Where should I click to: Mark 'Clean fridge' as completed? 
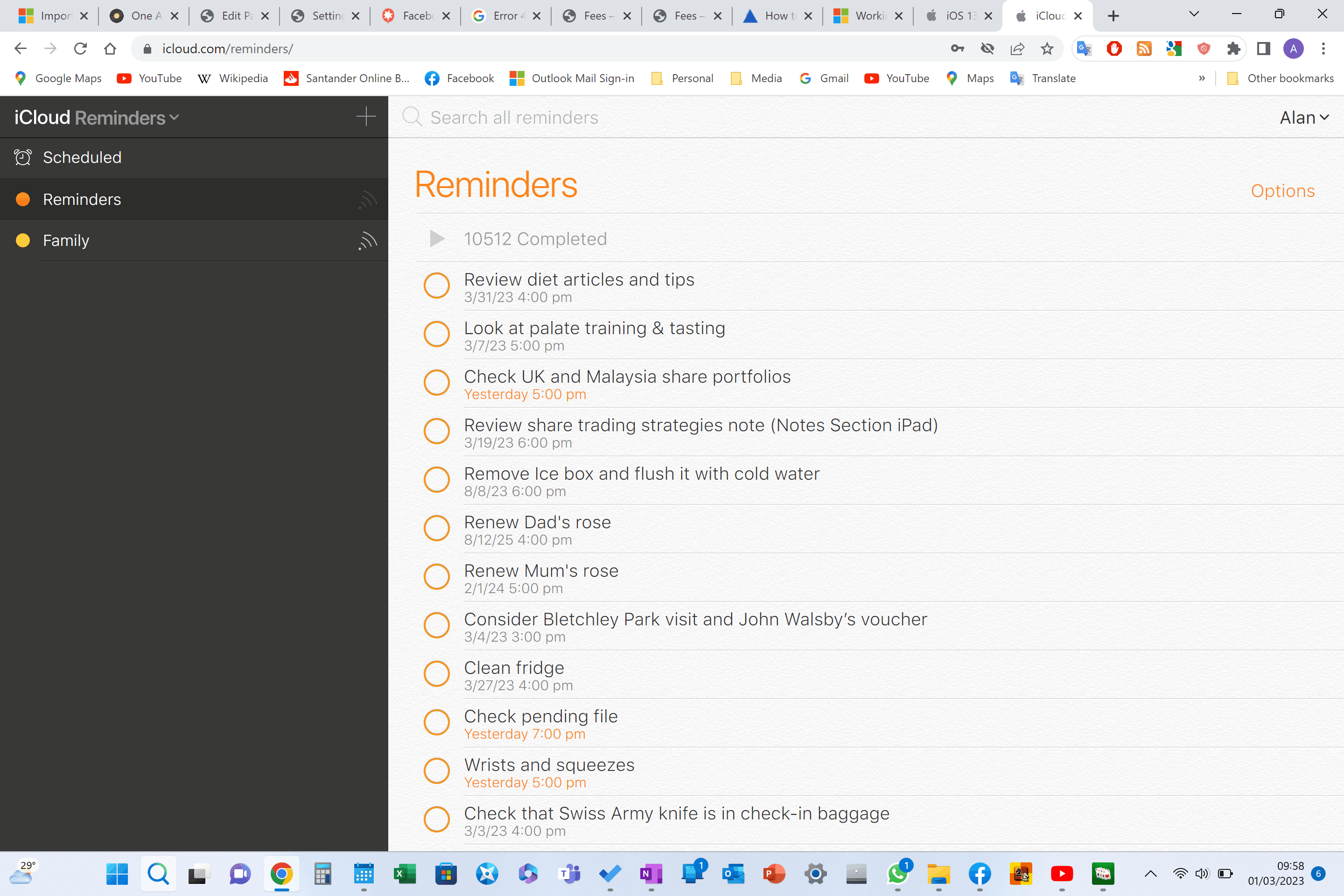tap(437, 674)
